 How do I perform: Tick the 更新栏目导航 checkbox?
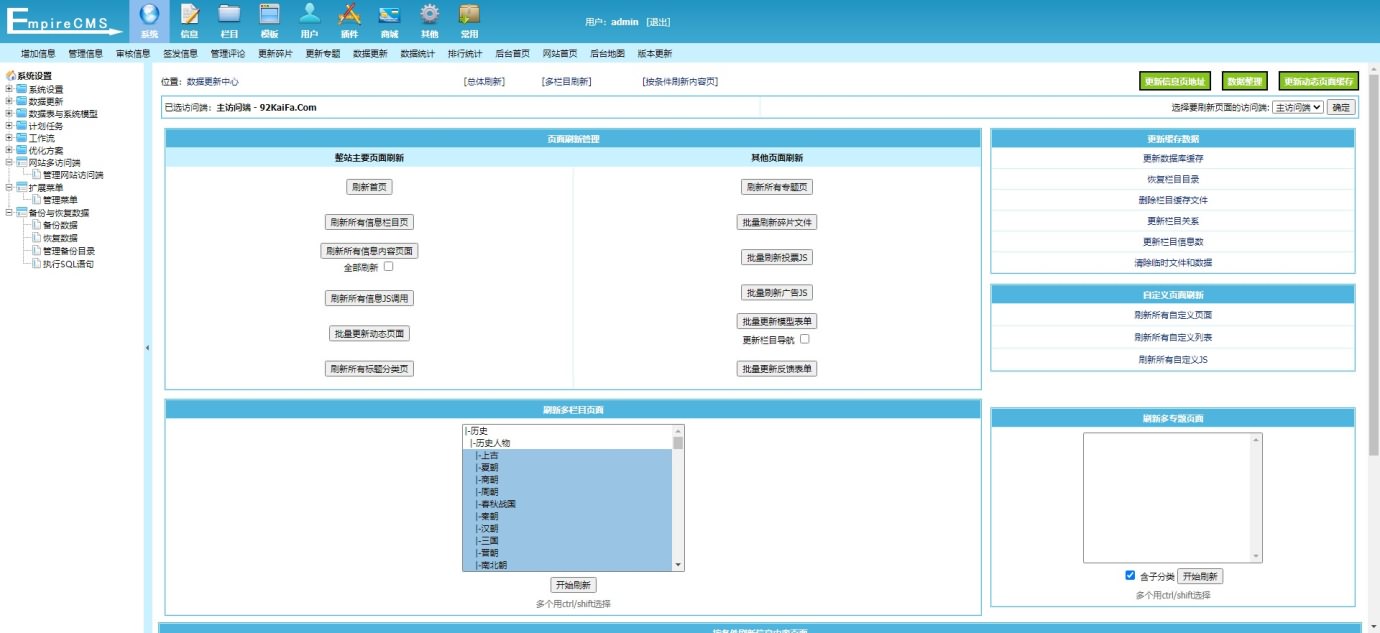[804, 339]
